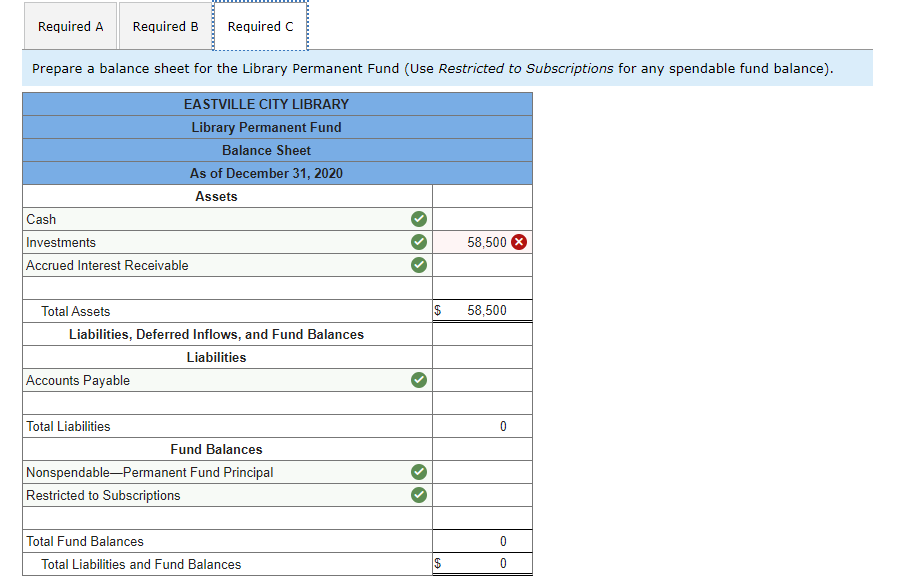917x584 pixels.
Task: Click the Restricted to Subscriptions amount cell
Action: [x=482, y=494]
